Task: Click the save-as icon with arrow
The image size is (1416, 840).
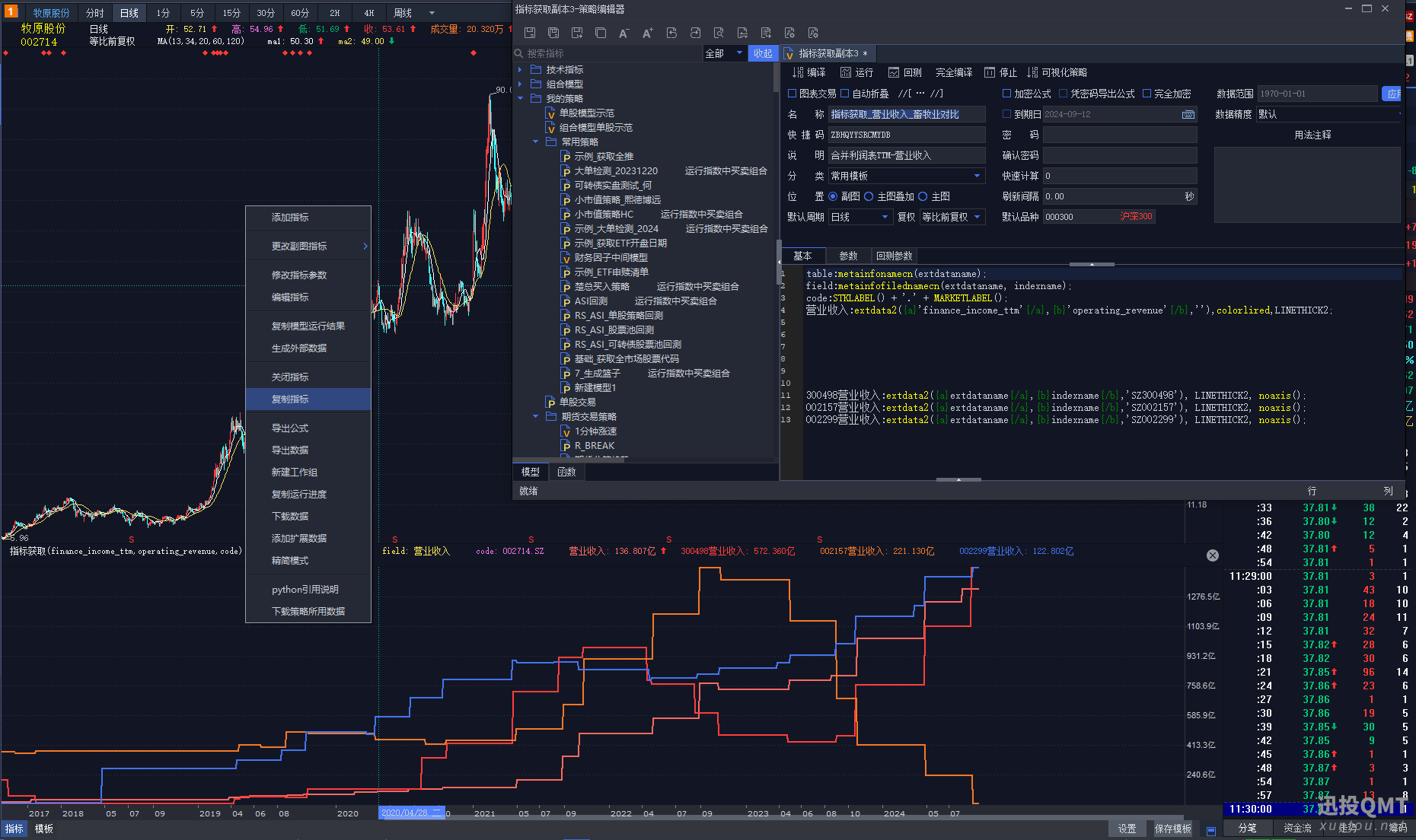Action: (x=577, y=33)
